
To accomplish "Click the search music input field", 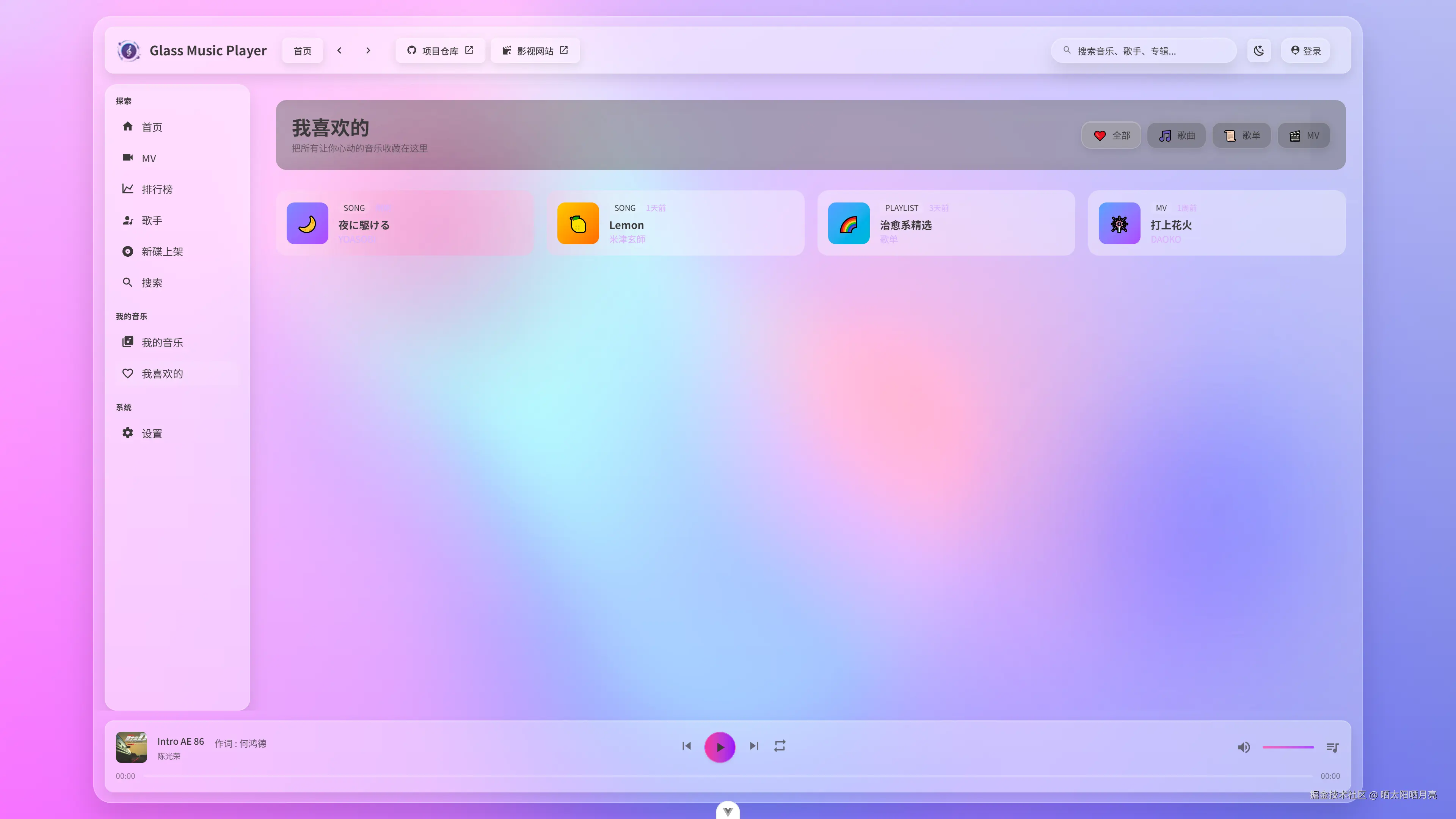I will pos(1147,51).
